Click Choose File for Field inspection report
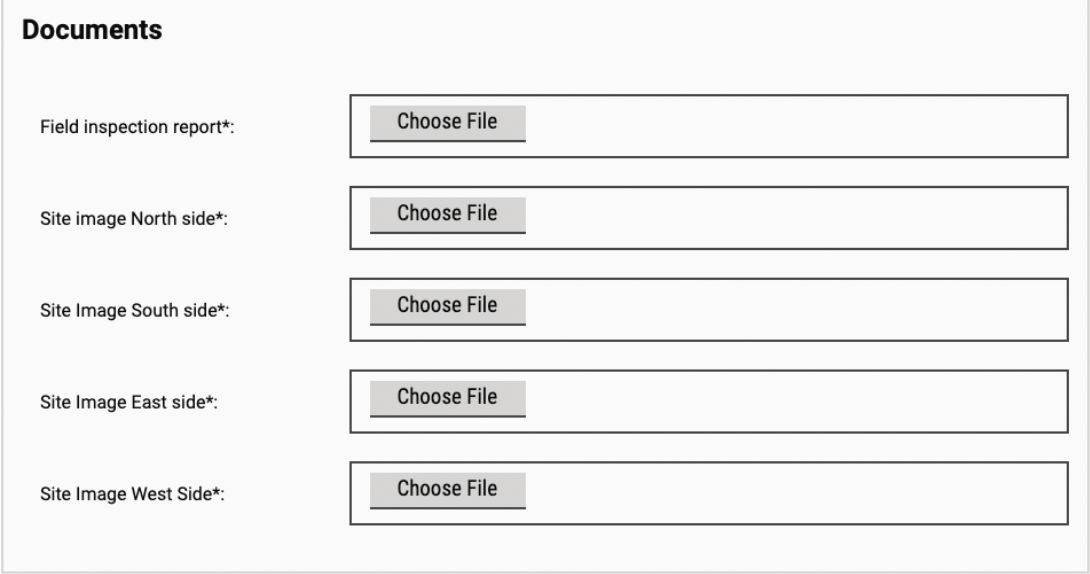 [x=447, y=123]
